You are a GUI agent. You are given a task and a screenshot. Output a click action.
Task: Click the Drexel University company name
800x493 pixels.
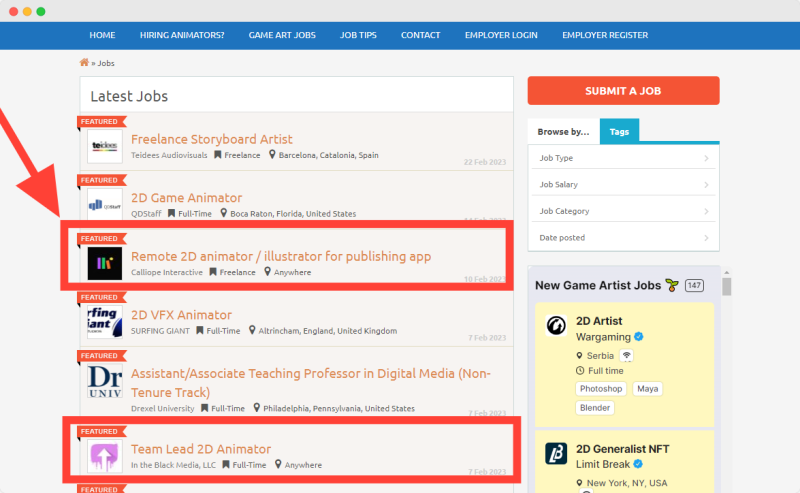coord(162,408)
